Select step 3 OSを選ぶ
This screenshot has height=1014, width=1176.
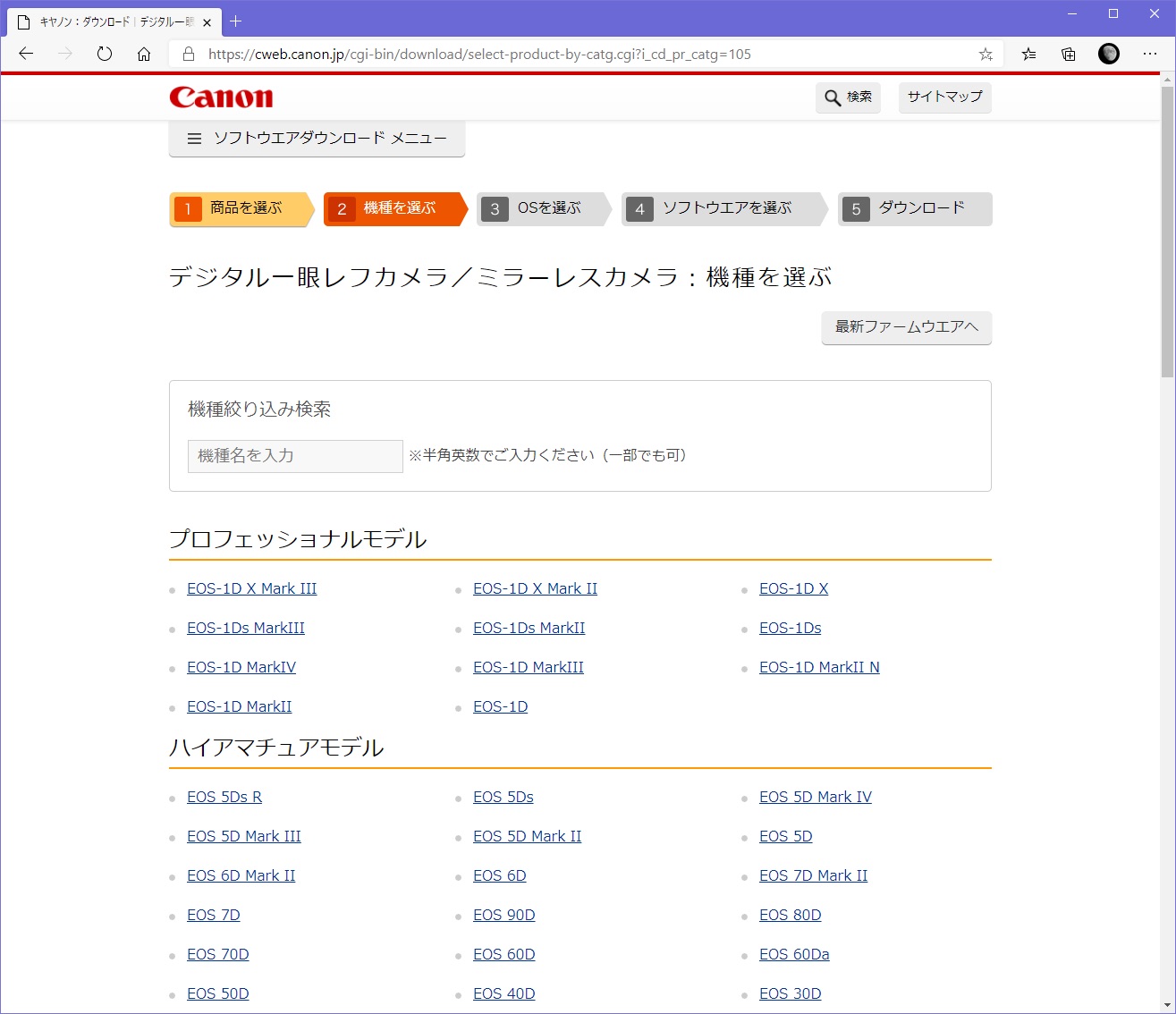point(544,208)
